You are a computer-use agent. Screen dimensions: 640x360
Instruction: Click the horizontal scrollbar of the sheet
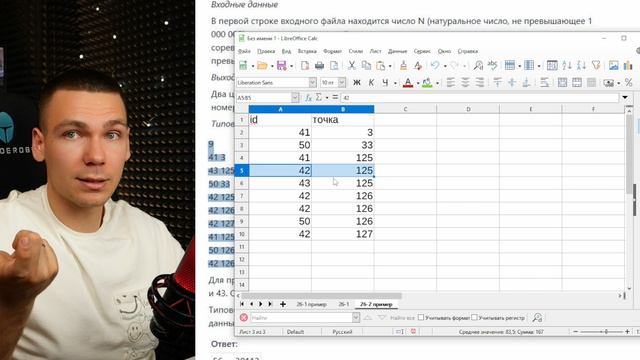click(321, 296)
